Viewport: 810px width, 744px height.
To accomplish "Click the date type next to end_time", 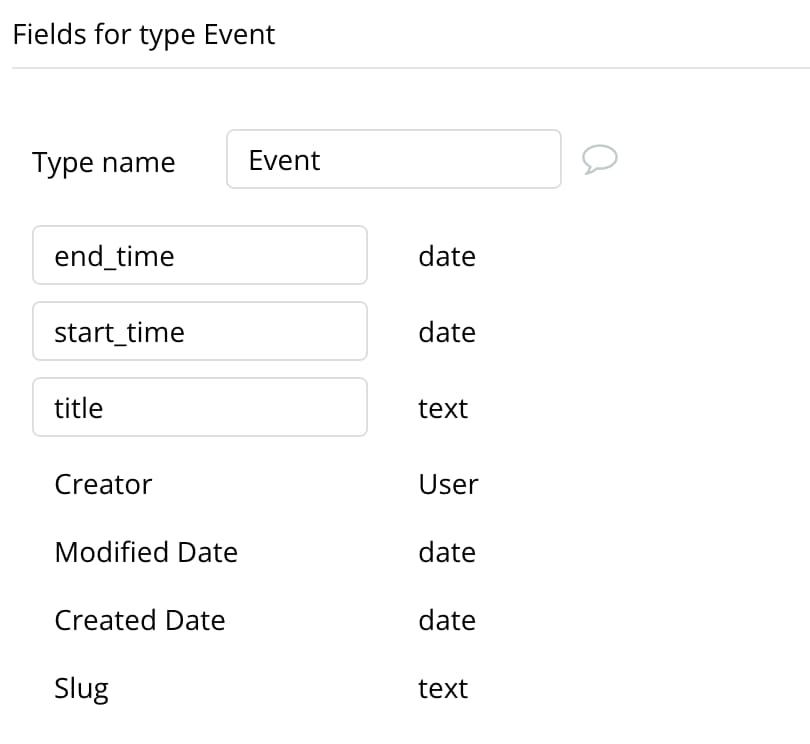I will pyautogui.click(x=447, y=256).
